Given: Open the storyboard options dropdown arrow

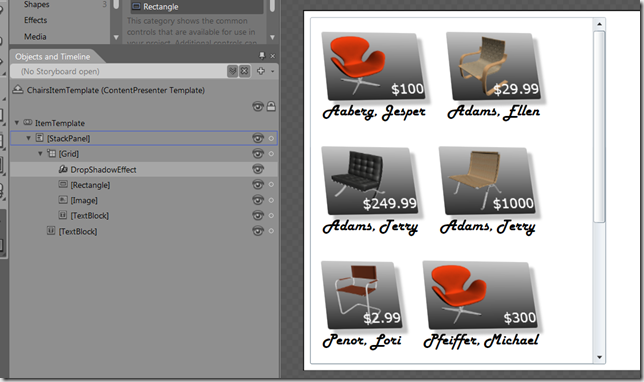Looking at the screenshot, I should click(272, 71).
